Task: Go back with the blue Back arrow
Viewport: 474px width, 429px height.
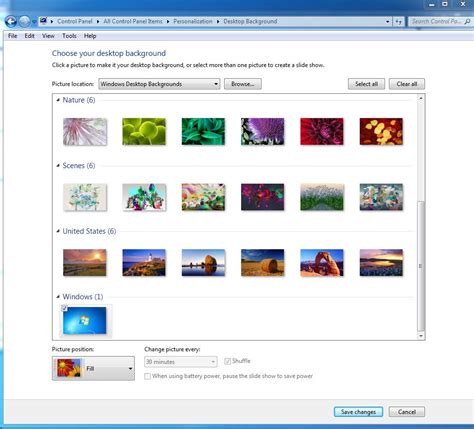Action: (11, 22)
